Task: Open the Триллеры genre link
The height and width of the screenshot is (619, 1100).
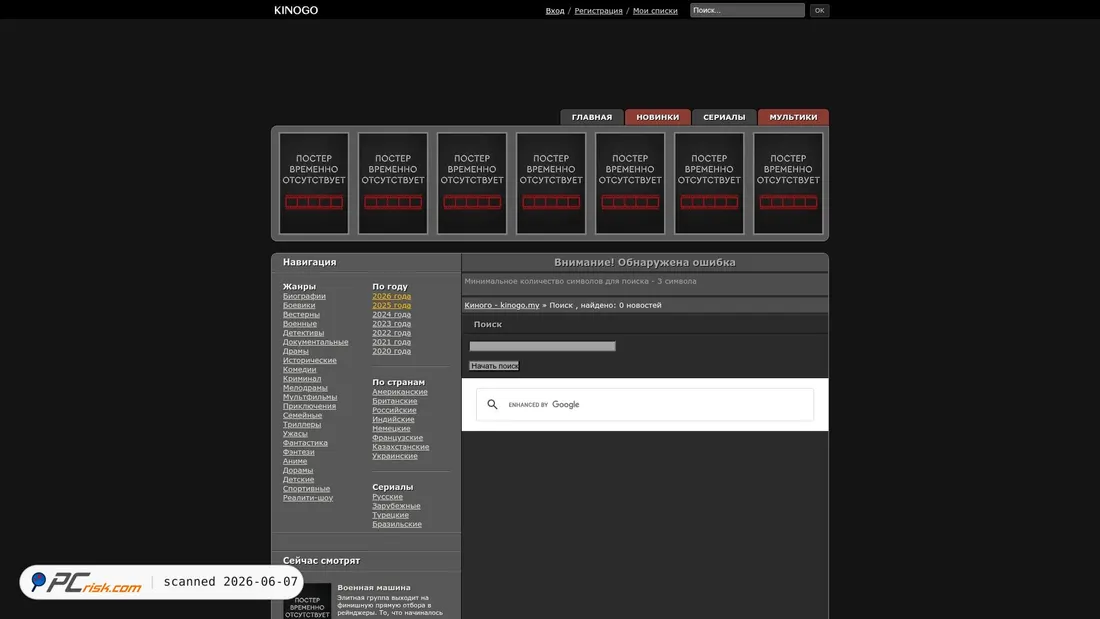Action: [302, 424]
